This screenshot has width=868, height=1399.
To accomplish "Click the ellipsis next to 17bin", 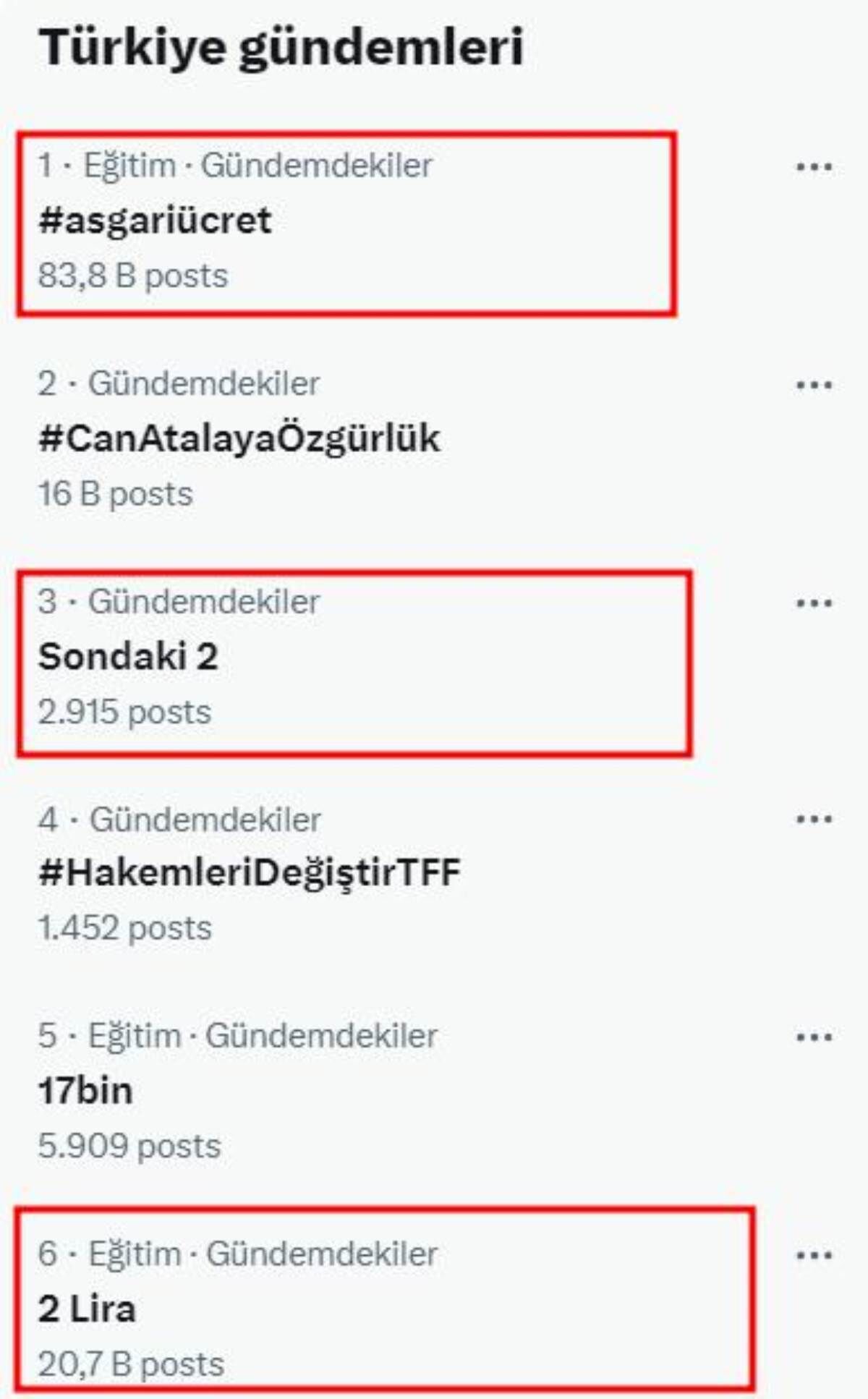I will tap(814, 1037).
